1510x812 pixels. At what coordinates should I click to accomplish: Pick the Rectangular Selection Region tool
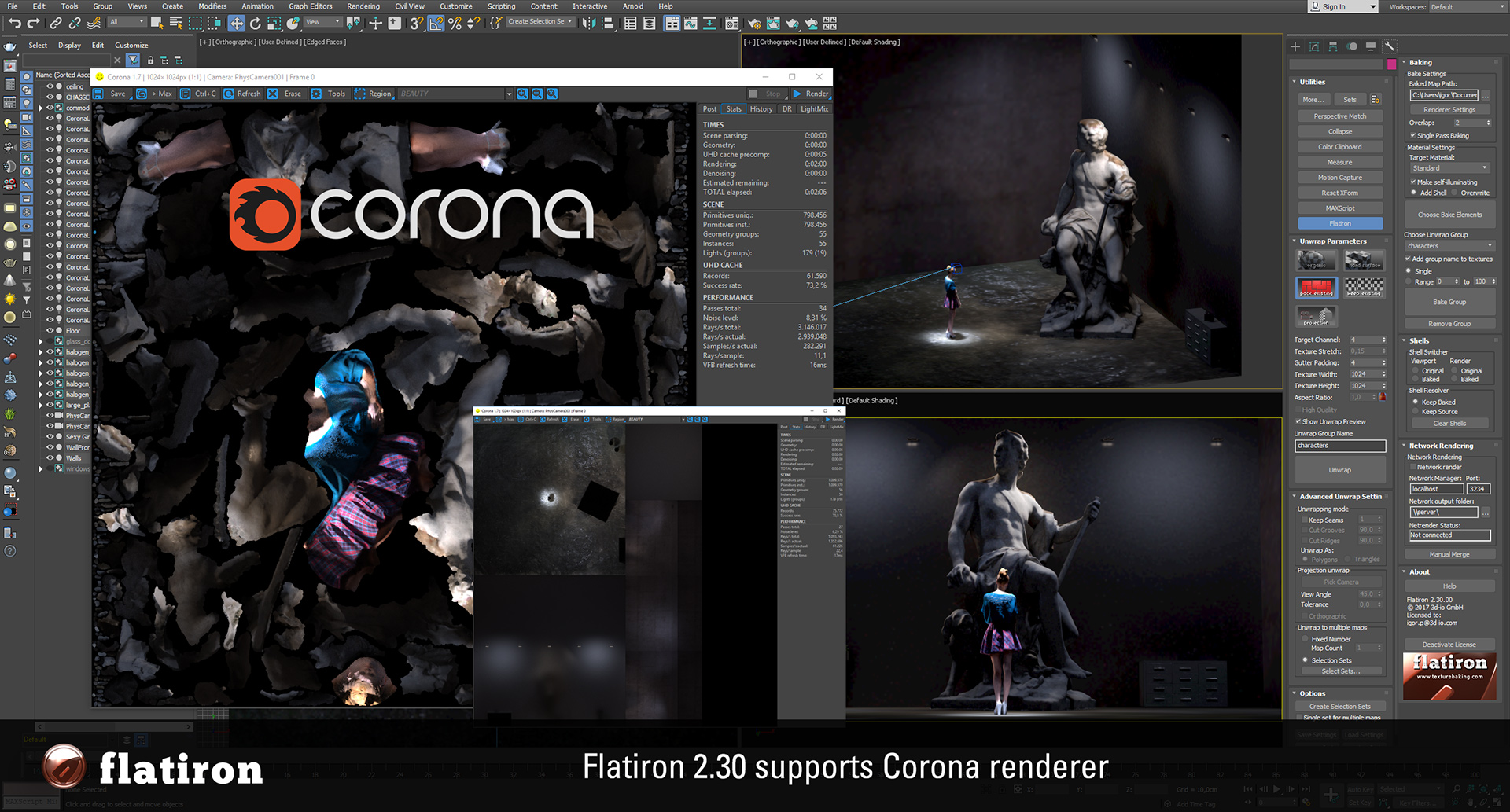[x=195, y=24]
